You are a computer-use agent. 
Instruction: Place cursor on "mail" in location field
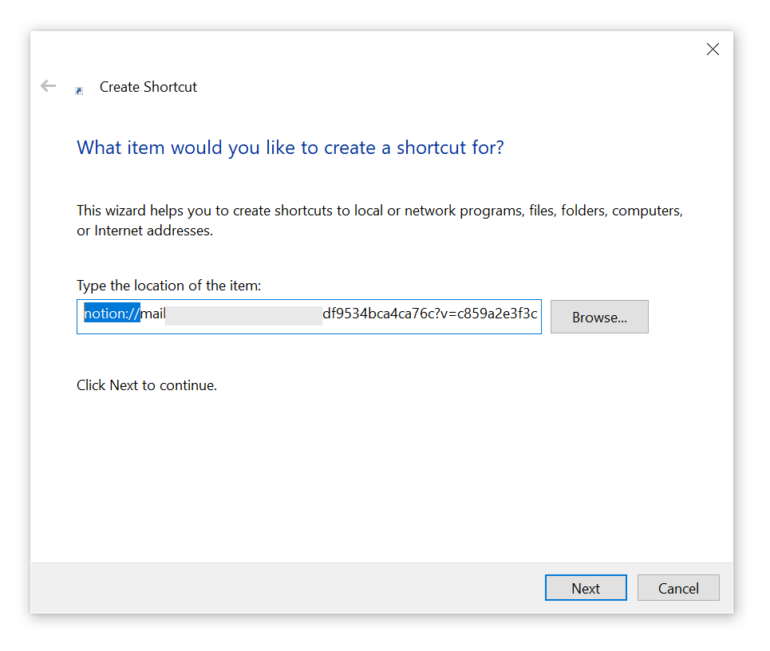(153, 315)
